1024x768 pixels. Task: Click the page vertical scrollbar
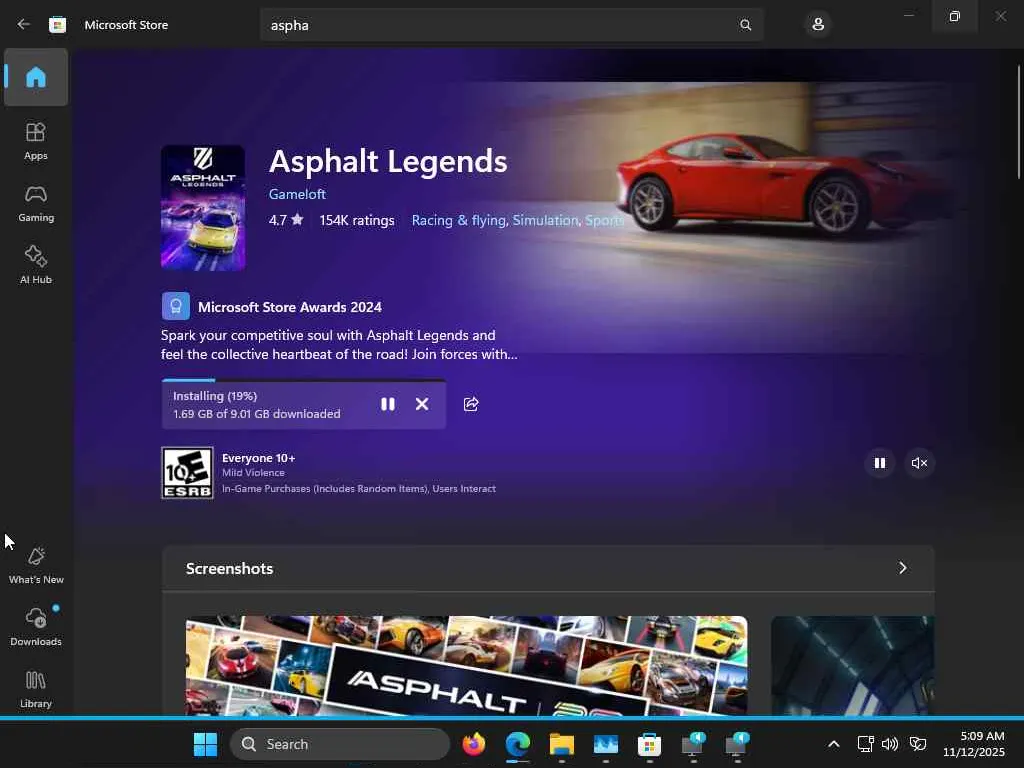[1019, 121]
